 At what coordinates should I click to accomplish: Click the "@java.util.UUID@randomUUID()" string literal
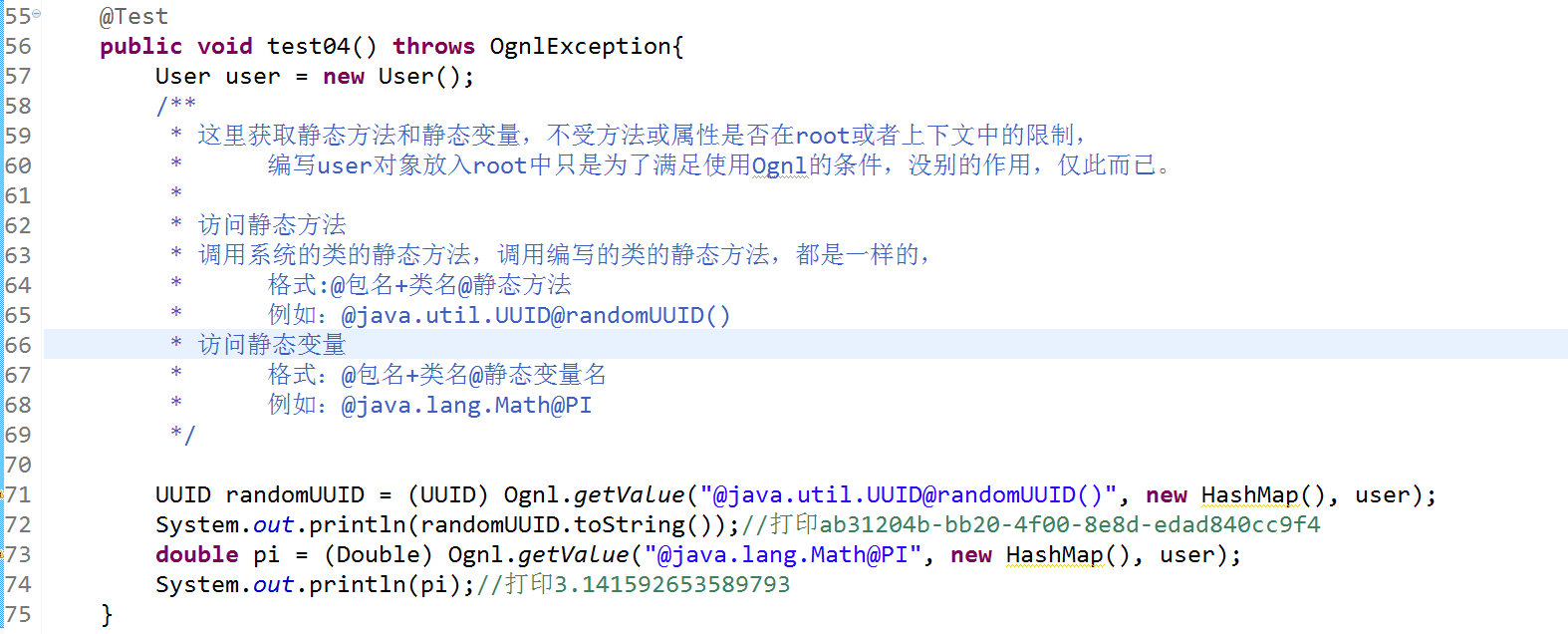tap(908, 495)
